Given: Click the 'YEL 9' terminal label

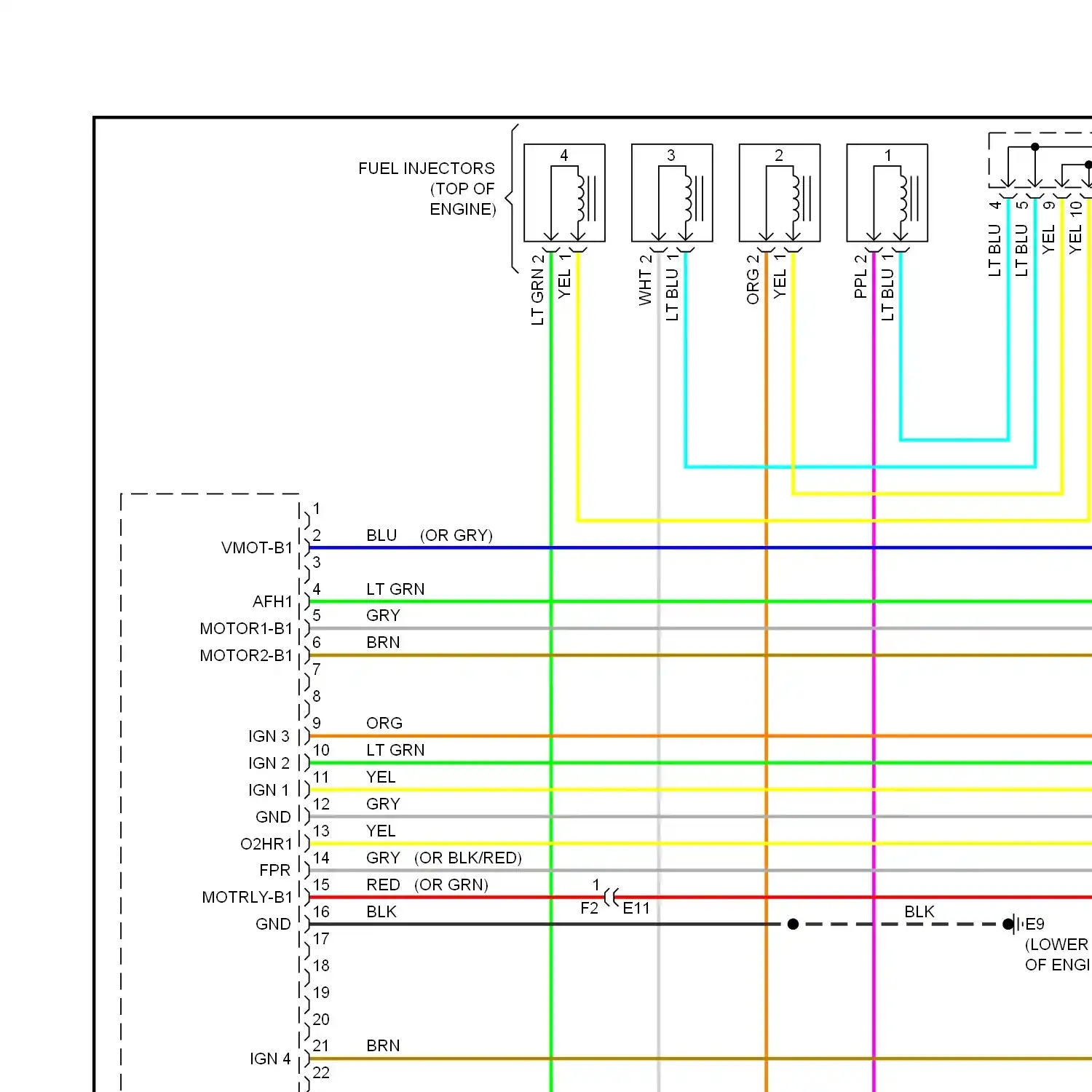Looking at the screenshot, I should (x=1049, y=227).
